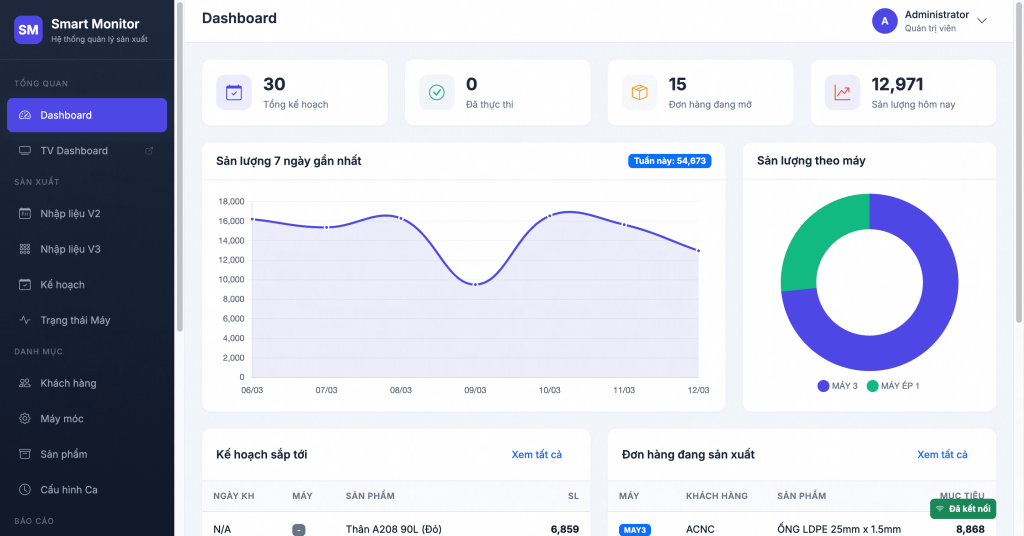This screenshot has width=1024, height=536.
Task: Open the Dashboard menu item
Action: coord(87,115)
